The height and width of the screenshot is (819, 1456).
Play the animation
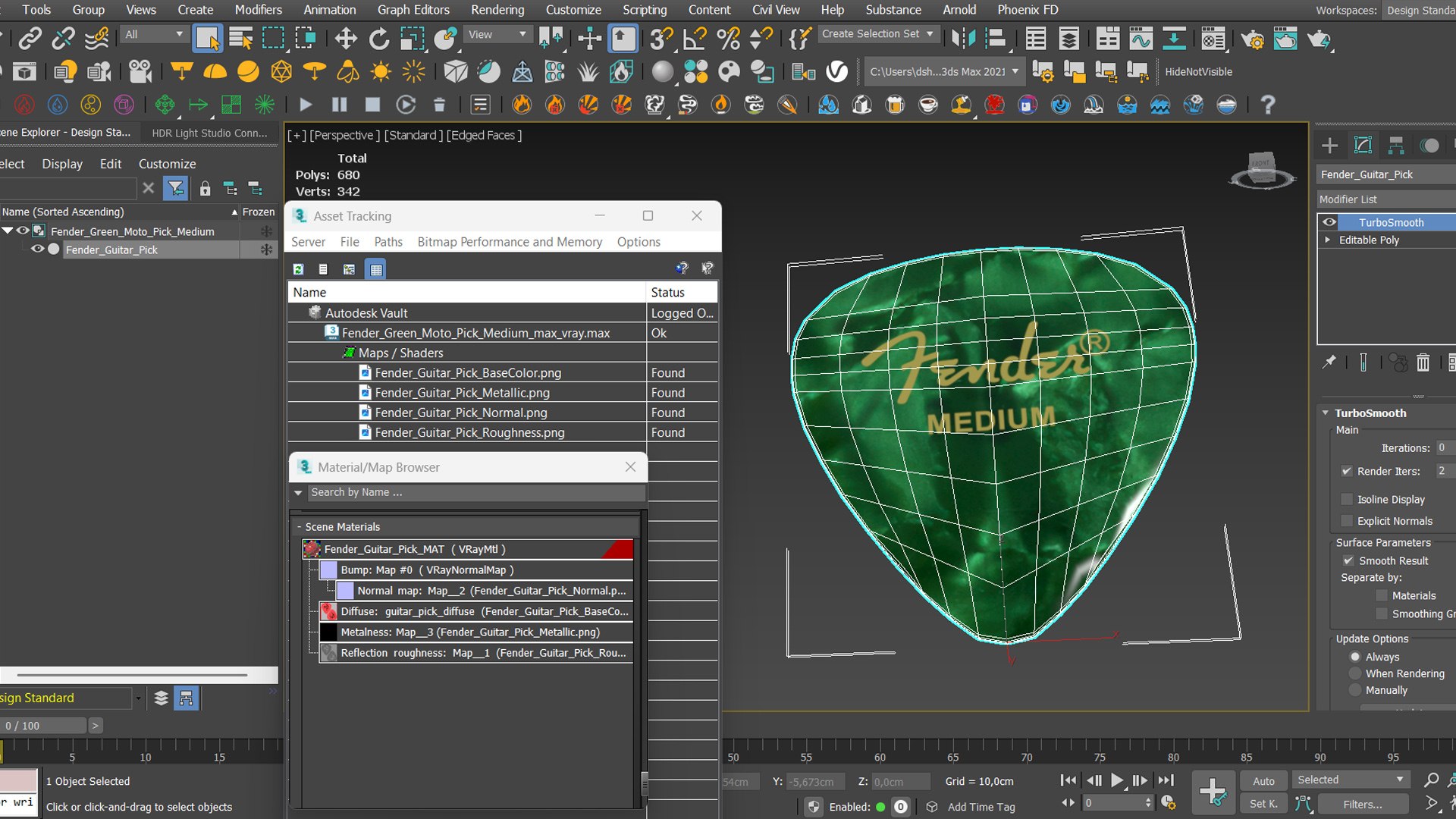coord(1117,780)
